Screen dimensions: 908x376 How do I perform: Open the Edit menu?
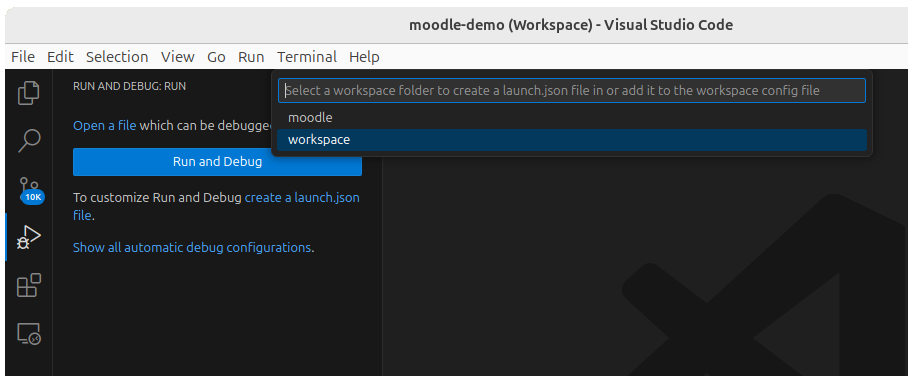60,57
